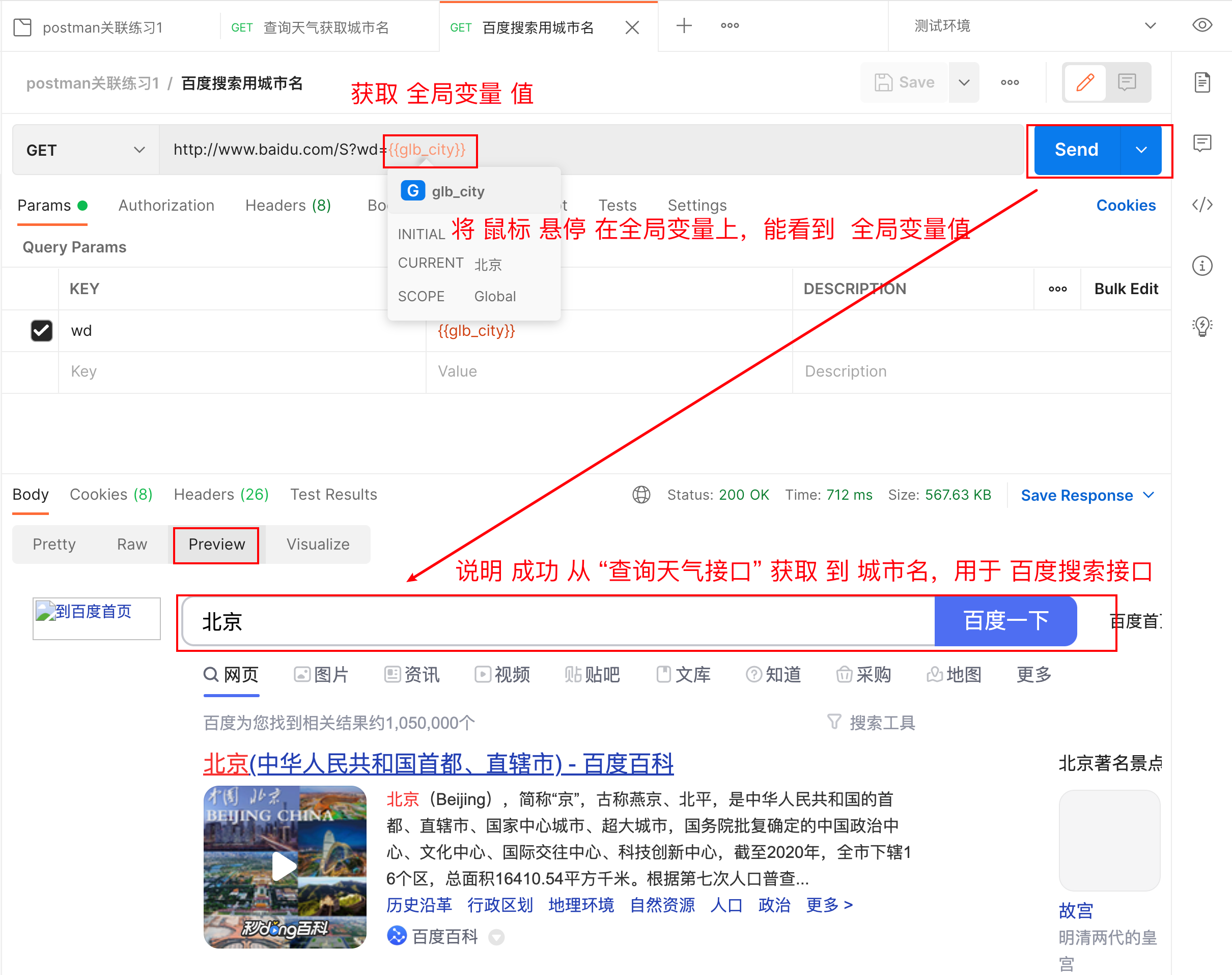Open the documentation icon in right sidebar
The width and height of the screenshot is (1232, 975).
(1202, 82)
